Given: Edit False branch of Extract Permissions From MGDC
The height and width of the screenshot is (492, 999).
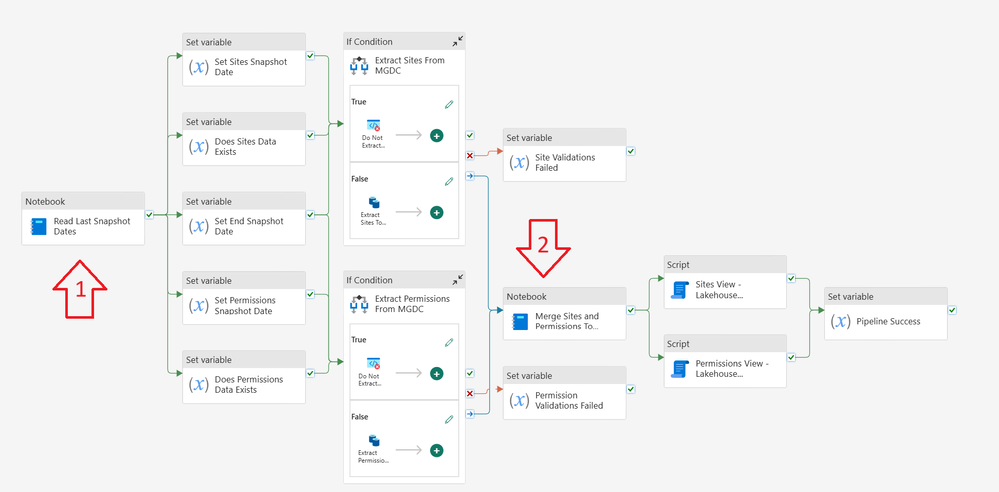Looking at the screenshot, I should pos(449,419).
